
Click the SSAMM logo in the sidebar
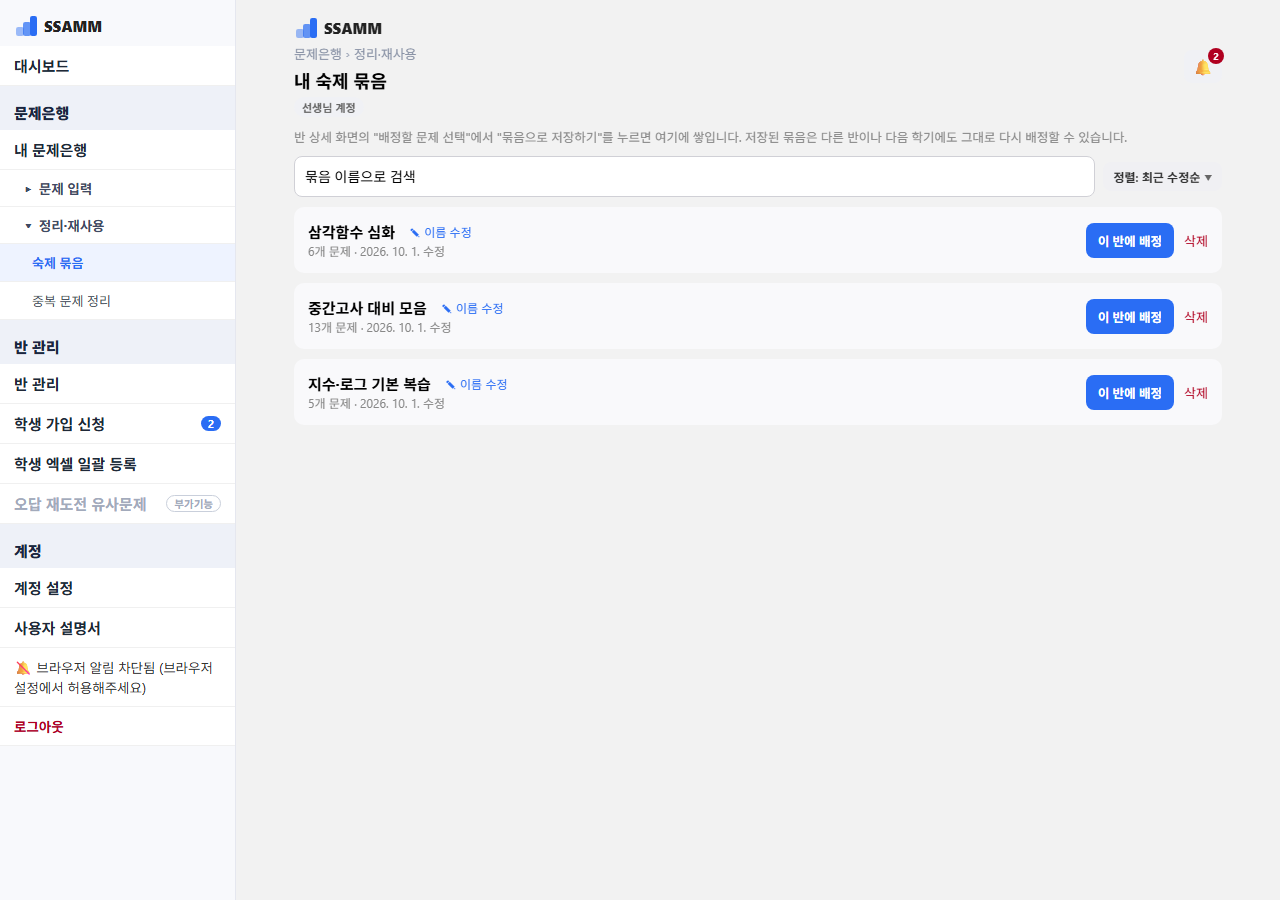(x=59, y=26)
